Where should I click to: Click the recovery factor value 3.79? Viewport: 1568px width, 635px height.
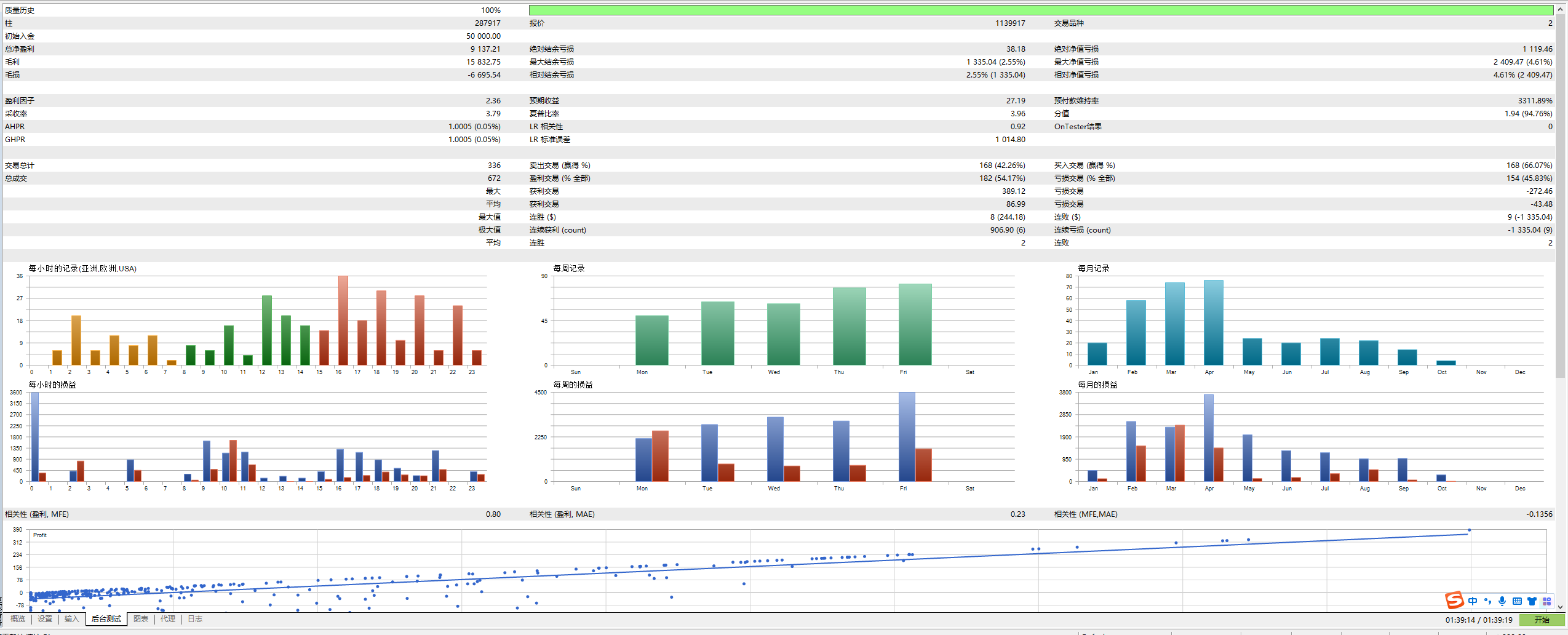coord(493,113)
